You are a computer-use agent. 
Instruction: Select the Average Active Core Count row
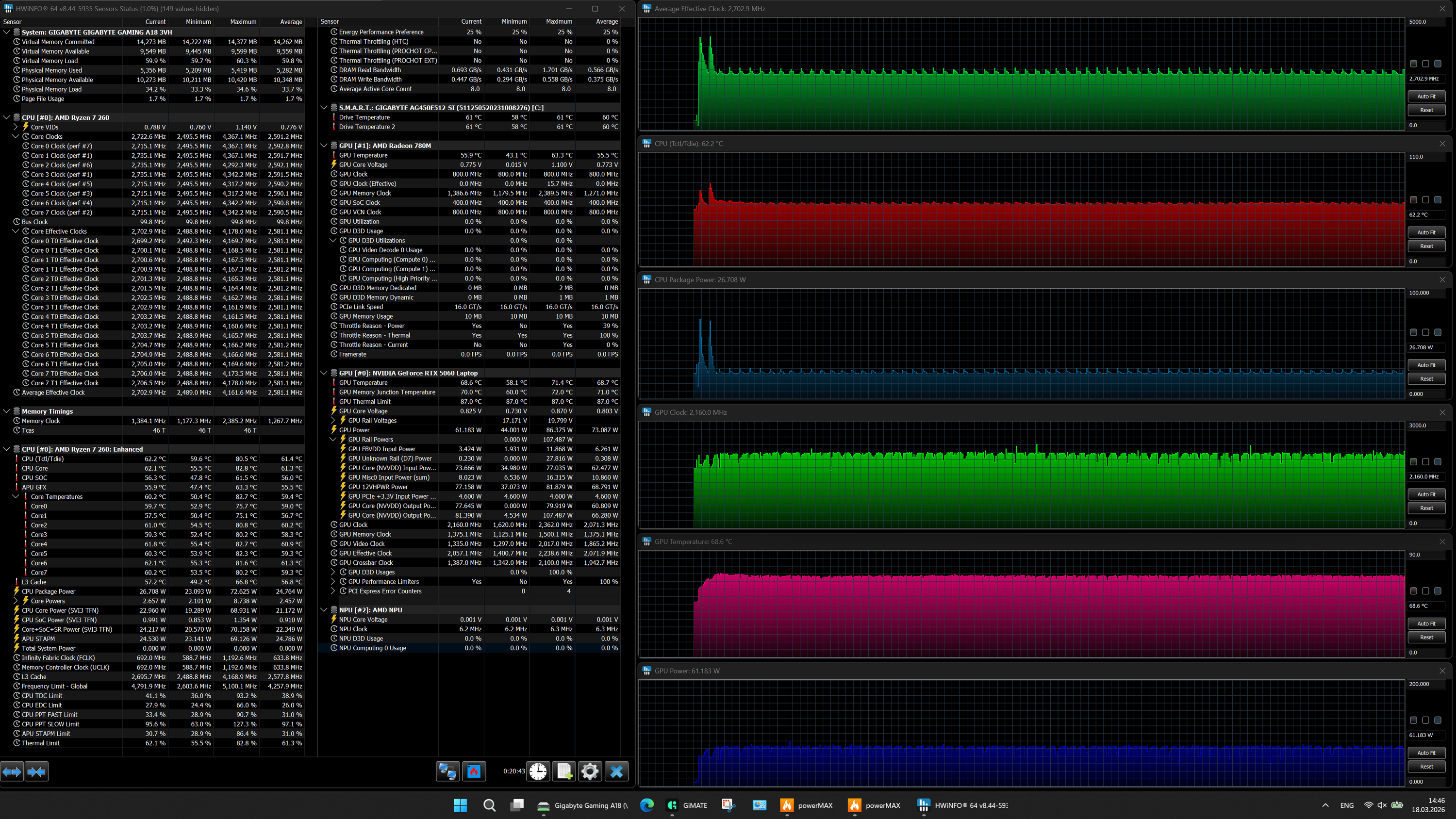pos(375,89)
